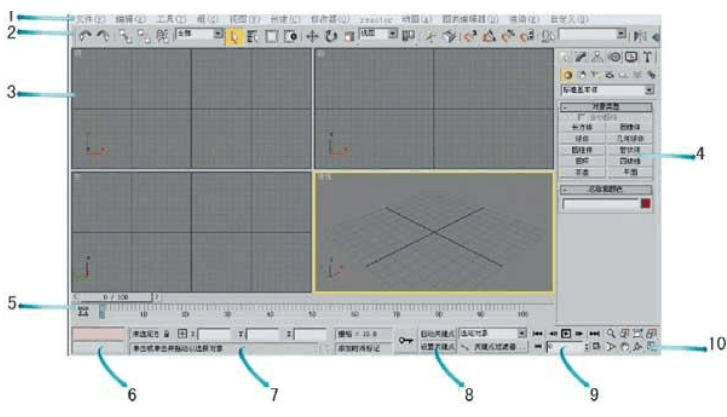Switch to the Create command panel tab
This screenshot has height=417, width=727.
coord(565,57)
